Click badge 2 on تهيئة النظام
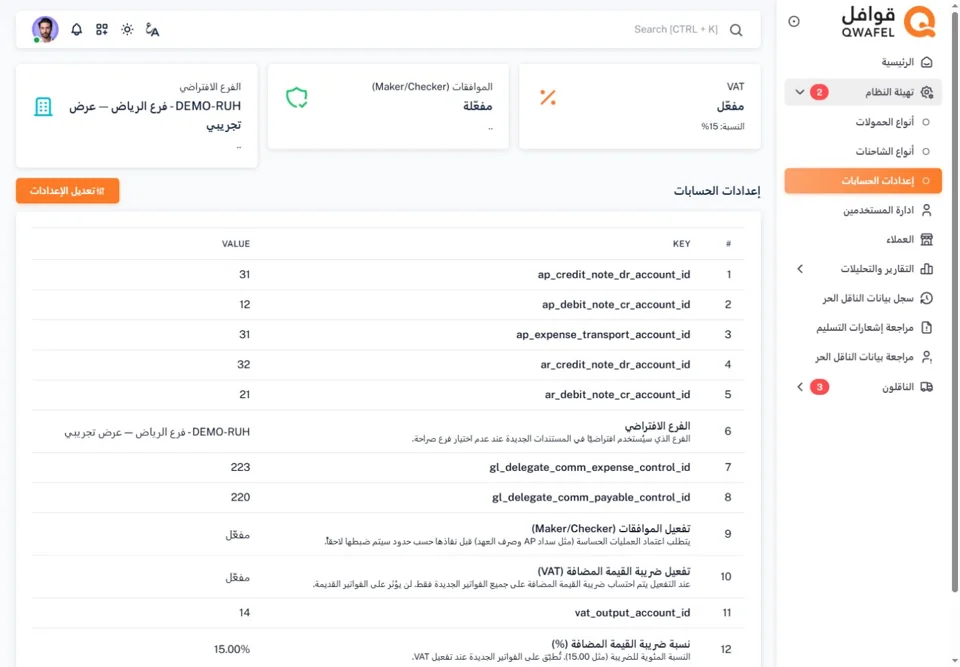The image size is (960, 667). coord(819,92)
